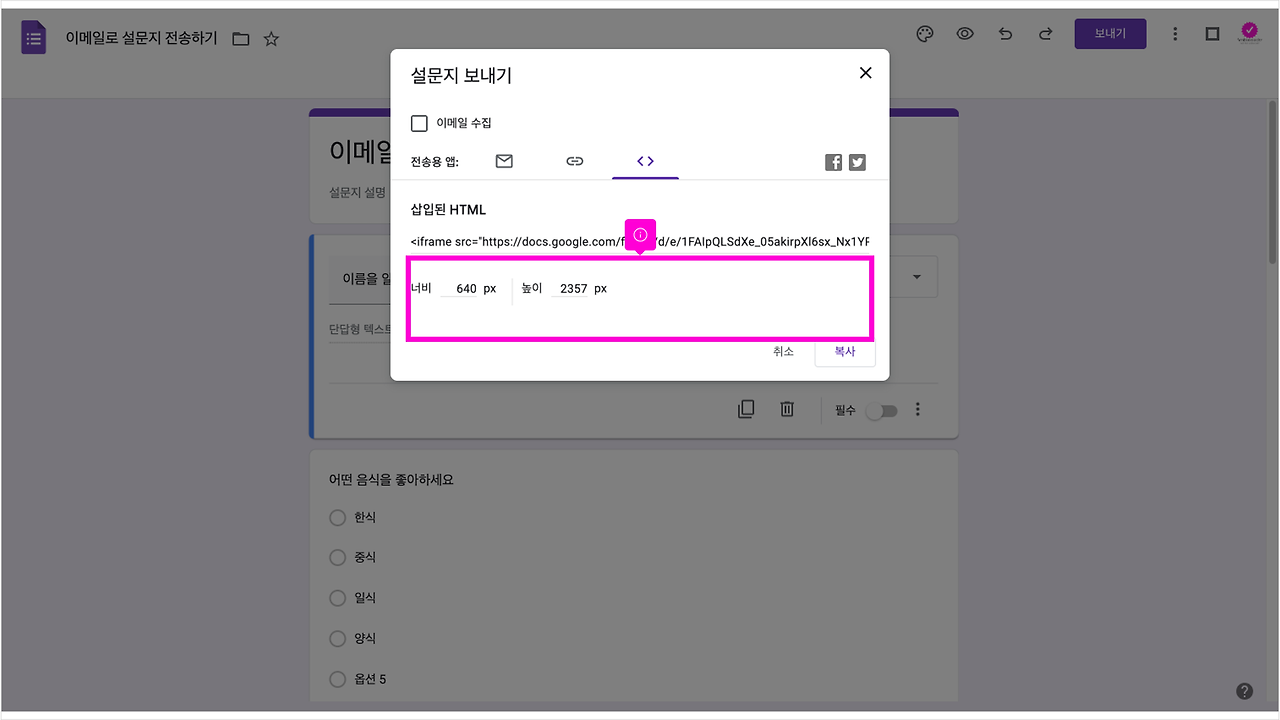Delete the question with the trash icon
This screenshot has width=1280, height=720.
[787, 409]
